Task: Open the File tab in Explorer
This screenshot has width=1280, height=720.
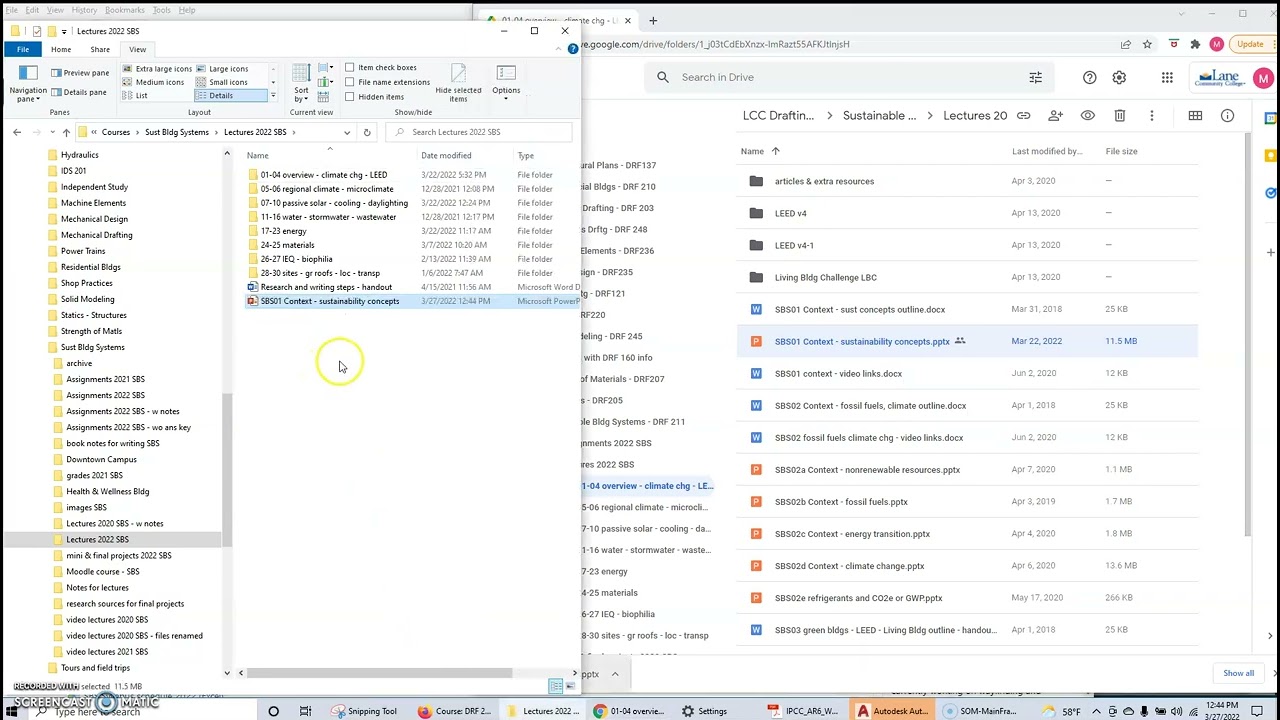Action: 23,49
